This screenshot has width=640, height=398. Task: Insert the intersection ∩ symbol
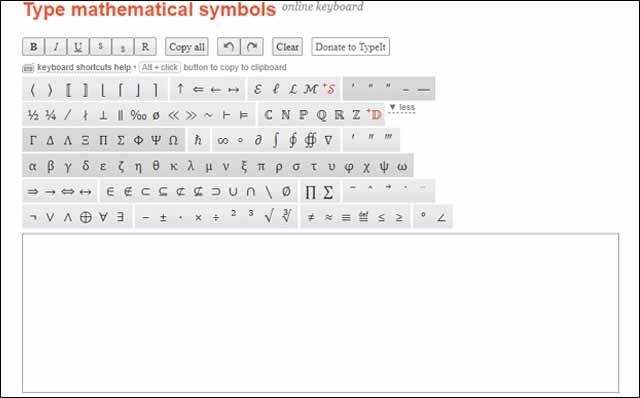click(251, 191)
